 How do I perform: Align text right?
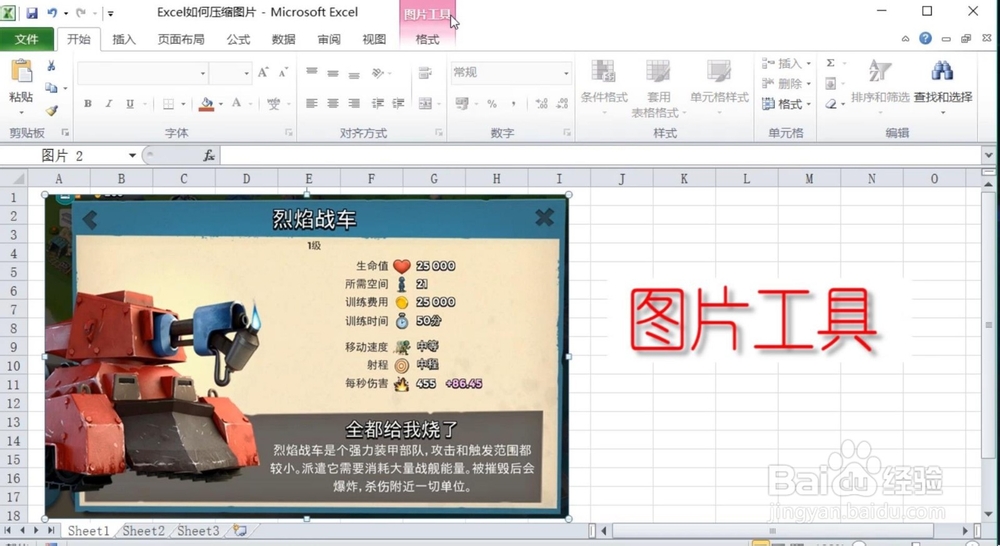354,103
